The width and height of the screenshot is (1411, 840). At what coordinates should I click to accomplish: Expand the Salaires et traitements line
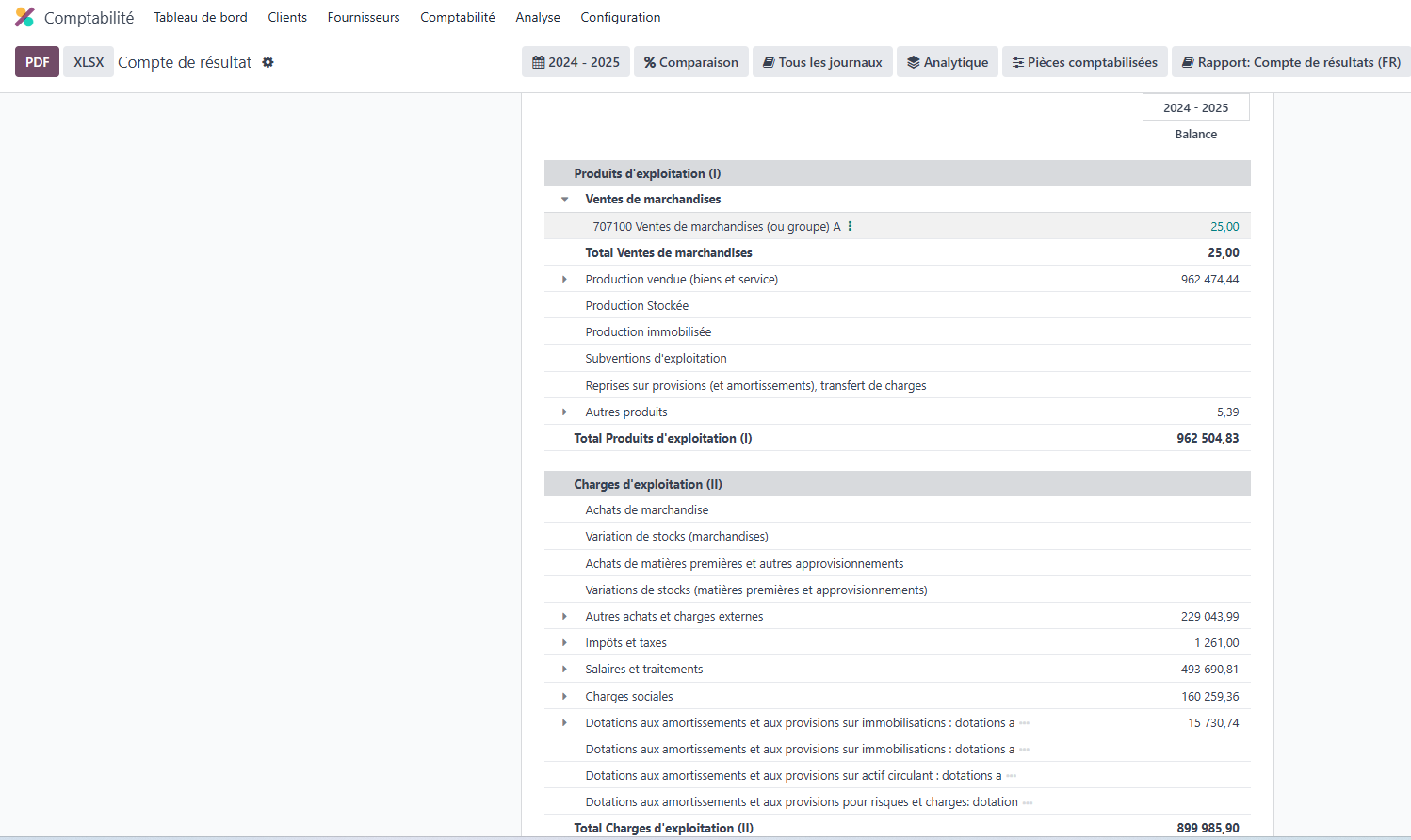[x=565, y=670]
